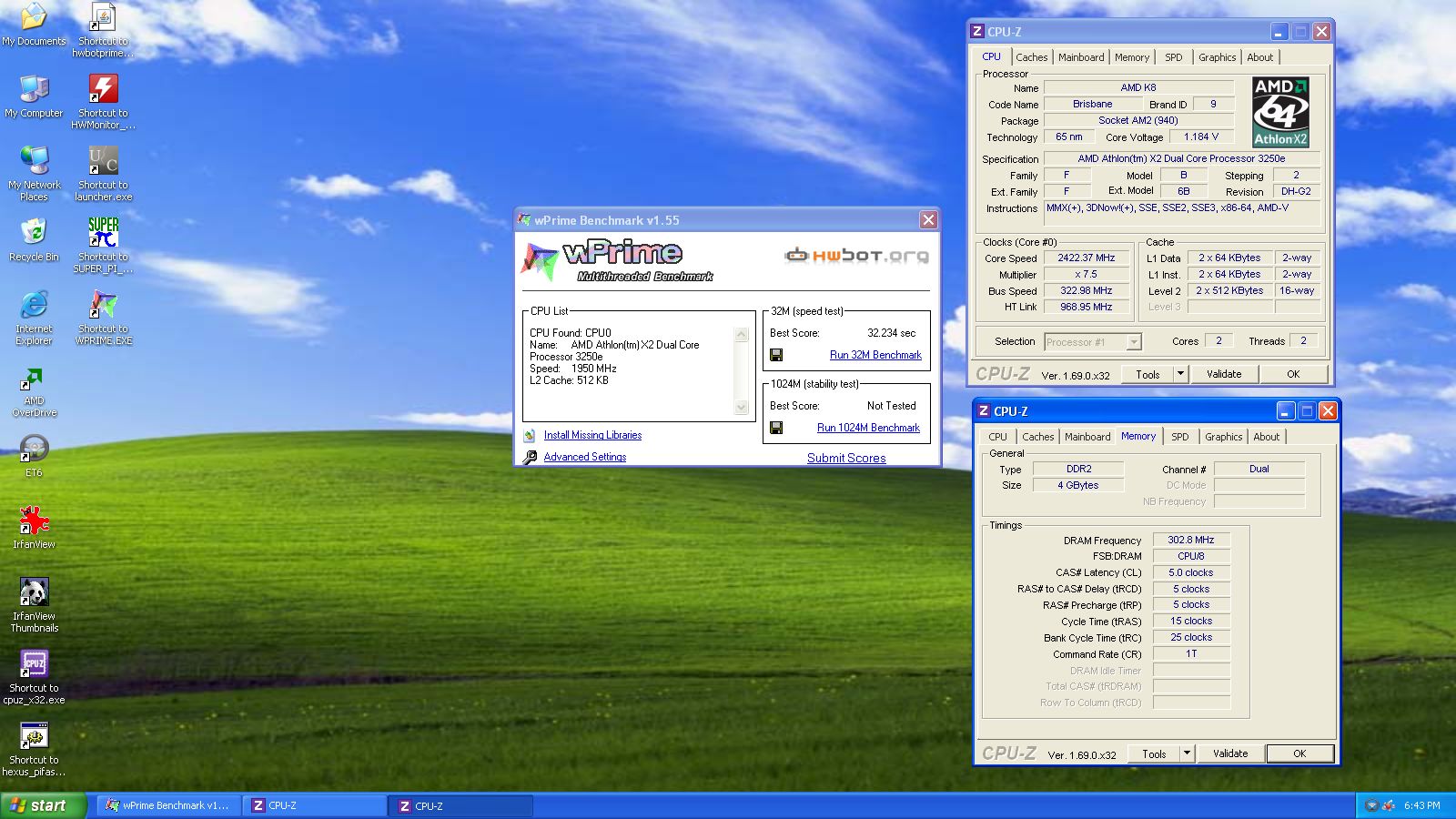Open About tab in upper CPU-Z window
This screenshot has height=819, width=1456.
point(1260,57)
